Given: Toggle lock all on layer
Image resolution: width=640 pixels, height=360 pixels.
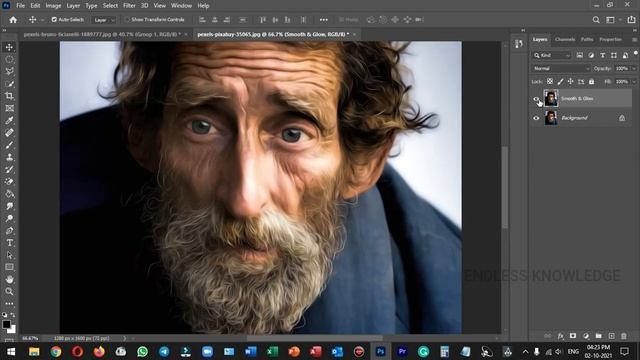Looking at the screenshot, I should (591, 82).
